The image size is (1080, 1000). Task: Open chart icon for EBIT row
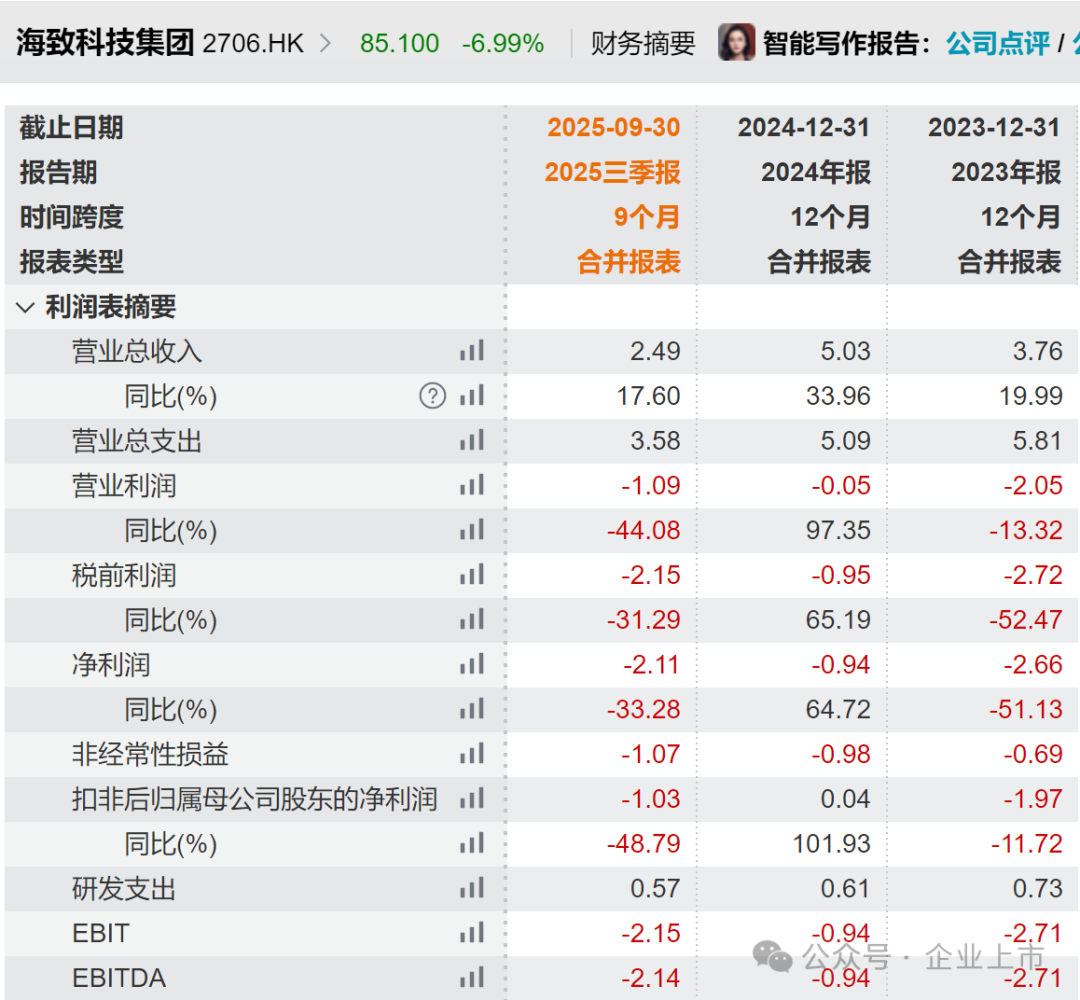472,933
